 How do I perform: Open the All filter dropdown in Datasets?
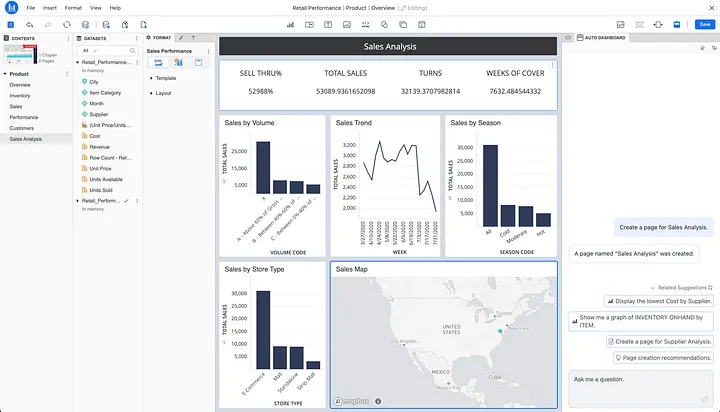click(91, 50)
